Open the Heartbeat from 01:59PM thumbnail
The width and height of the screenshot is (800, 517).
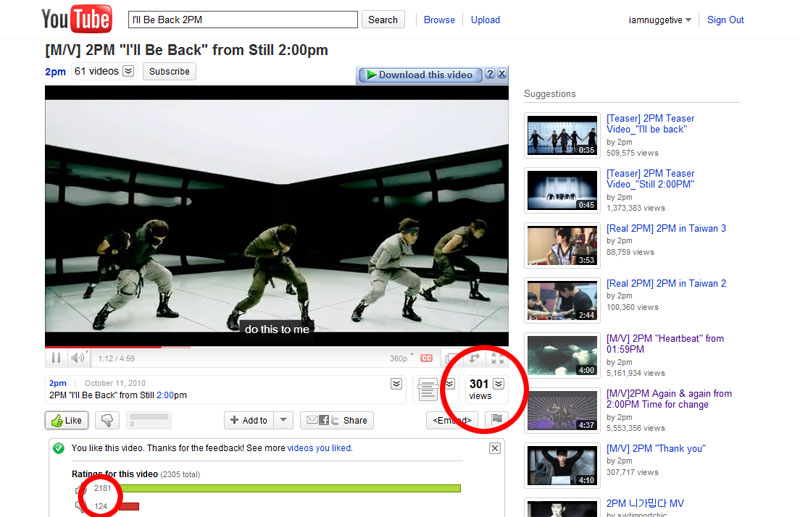(562, 356)
